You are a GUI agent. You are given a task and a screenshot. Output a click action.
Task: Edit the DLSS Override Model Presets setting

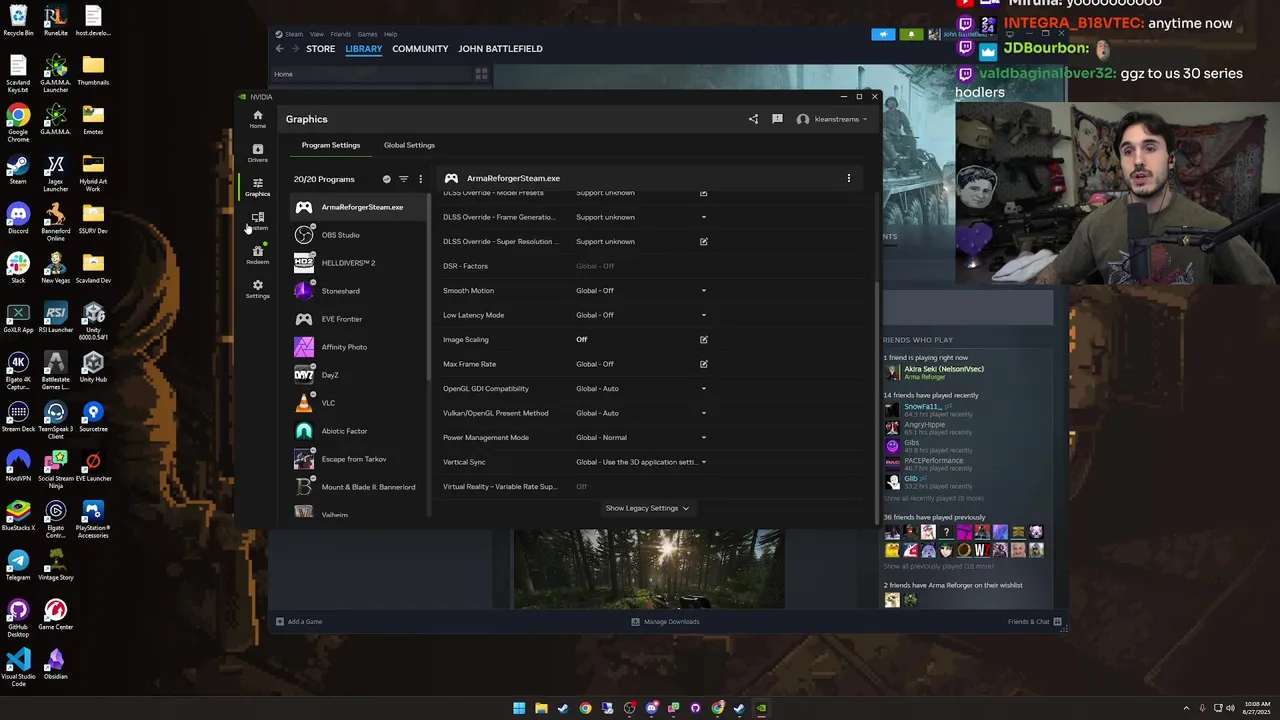[x=703, y=193]
